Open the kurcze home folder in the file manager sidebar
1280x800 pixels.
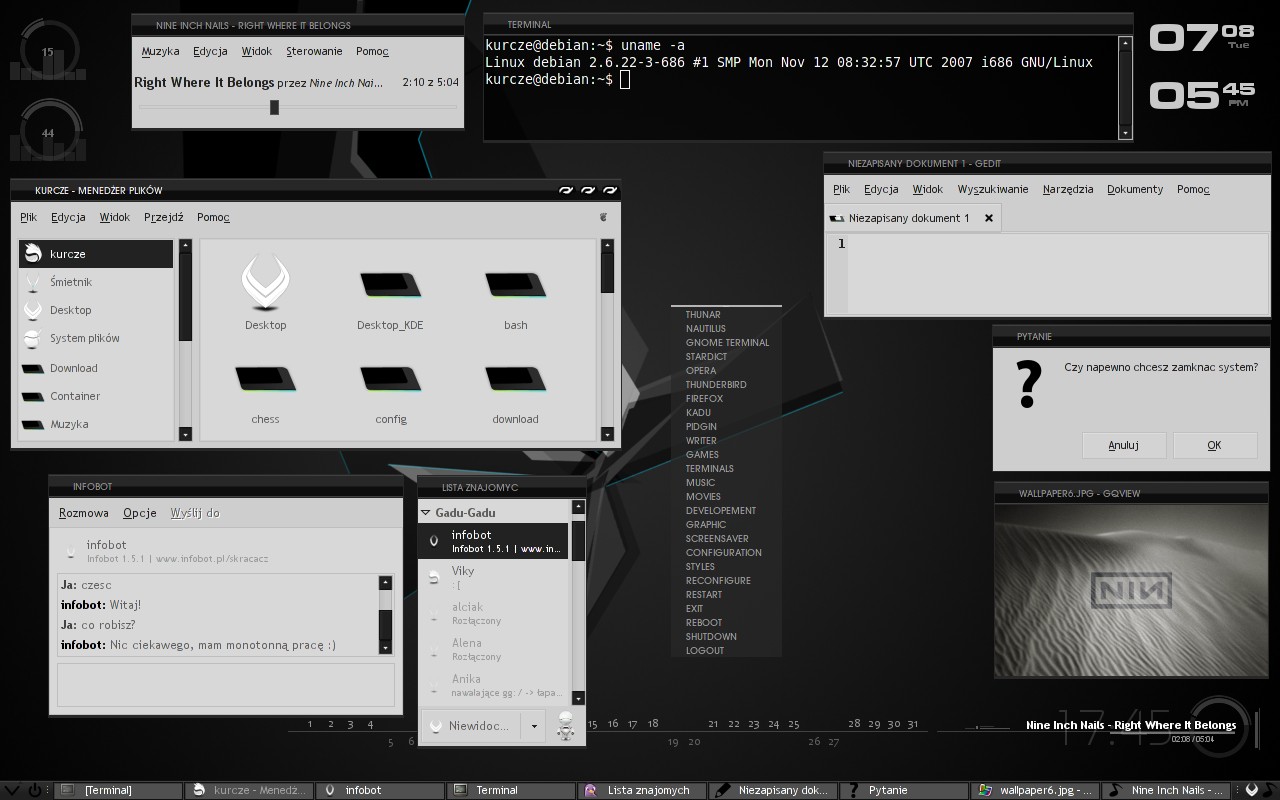tap(96, 254)
